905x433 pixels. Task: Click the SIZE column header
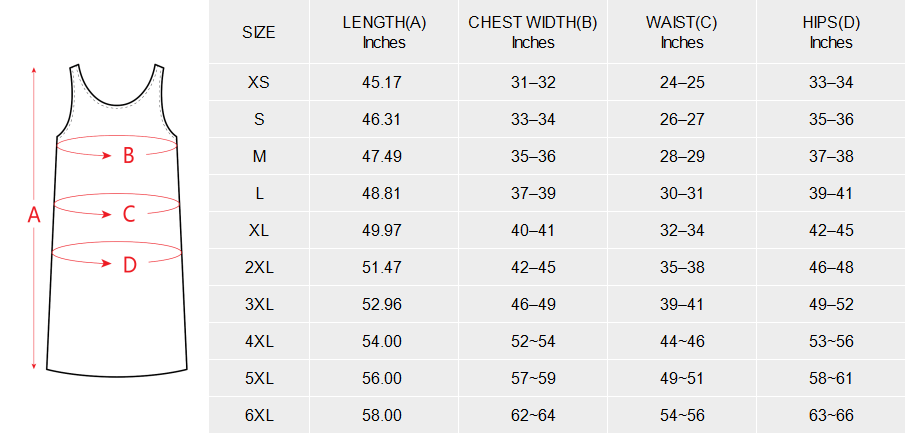(259, 32)
